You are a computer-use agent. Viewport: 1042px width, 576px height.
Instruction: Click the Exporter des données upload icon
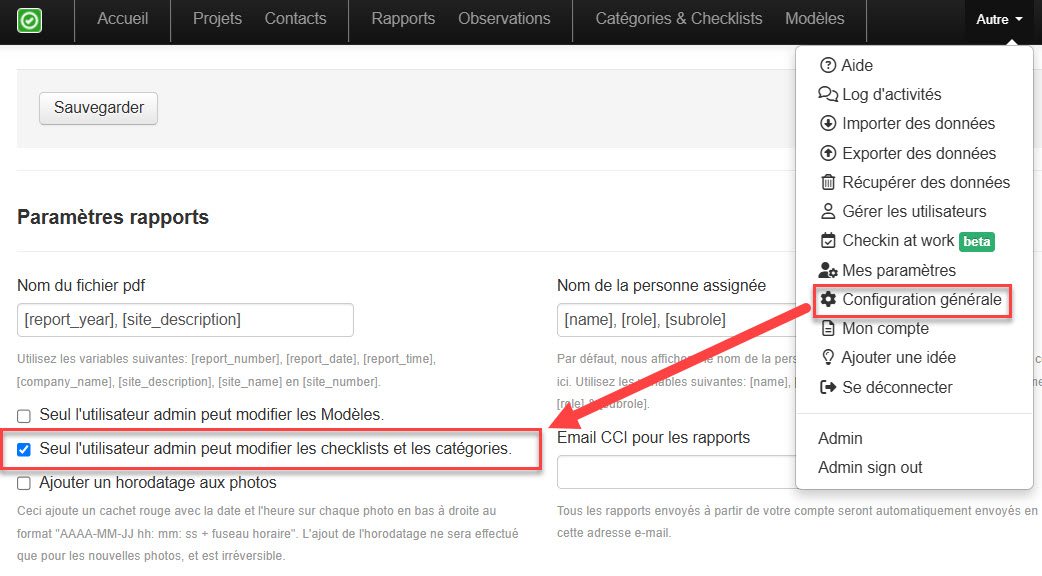(x=827, y=153)
